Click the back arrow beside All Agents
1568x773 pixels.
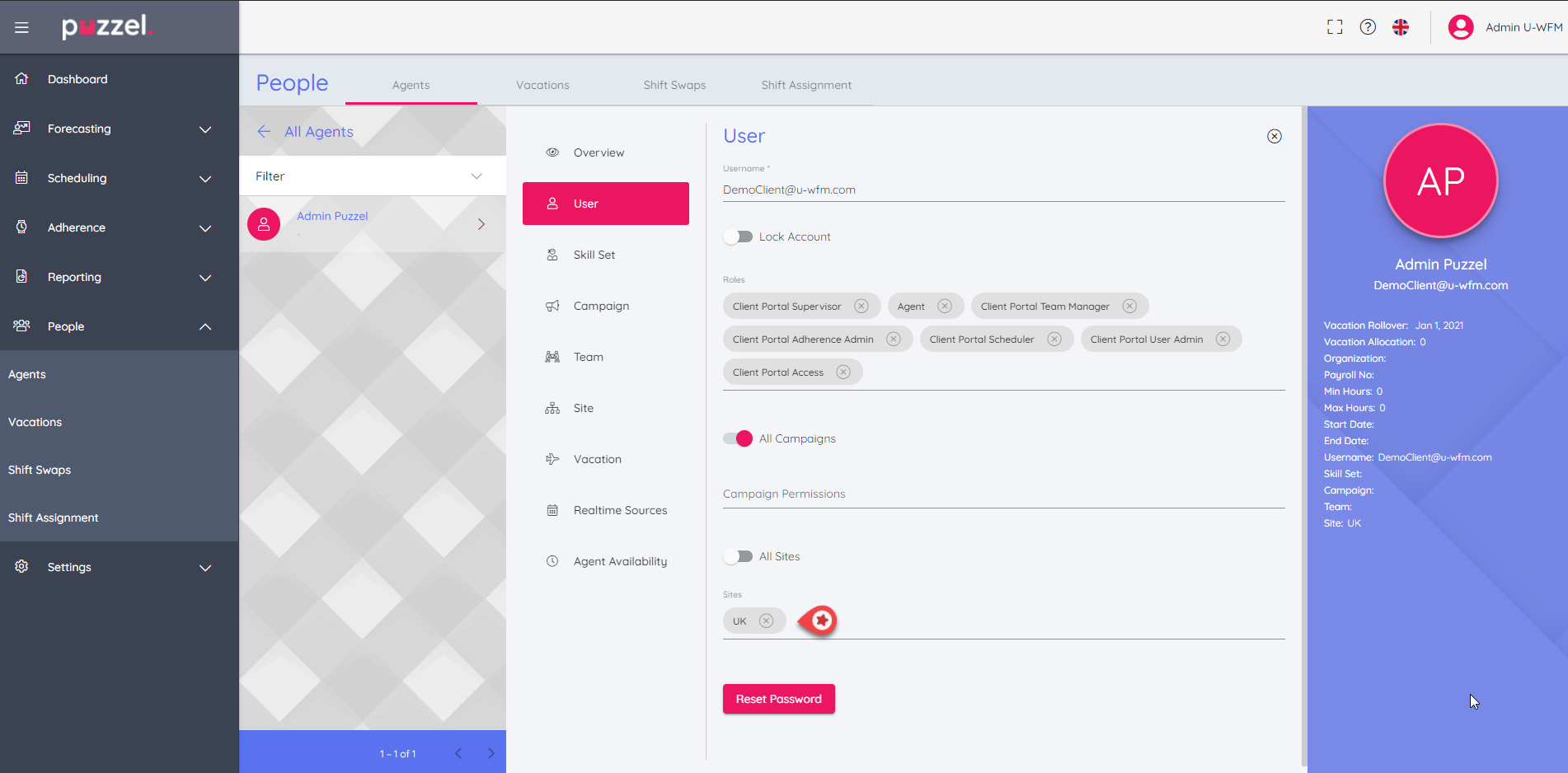pyautogui.click(x=264, y=132)
